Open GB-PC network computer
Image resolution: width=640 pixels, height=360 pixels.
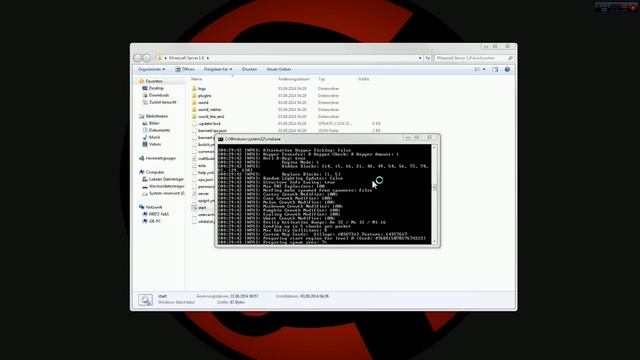pyautogui.click(x=152, y=221)
